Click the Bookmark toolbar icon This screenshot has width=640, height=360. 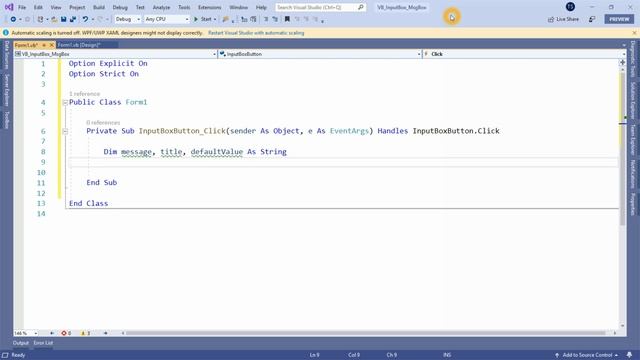pos(287,19)
